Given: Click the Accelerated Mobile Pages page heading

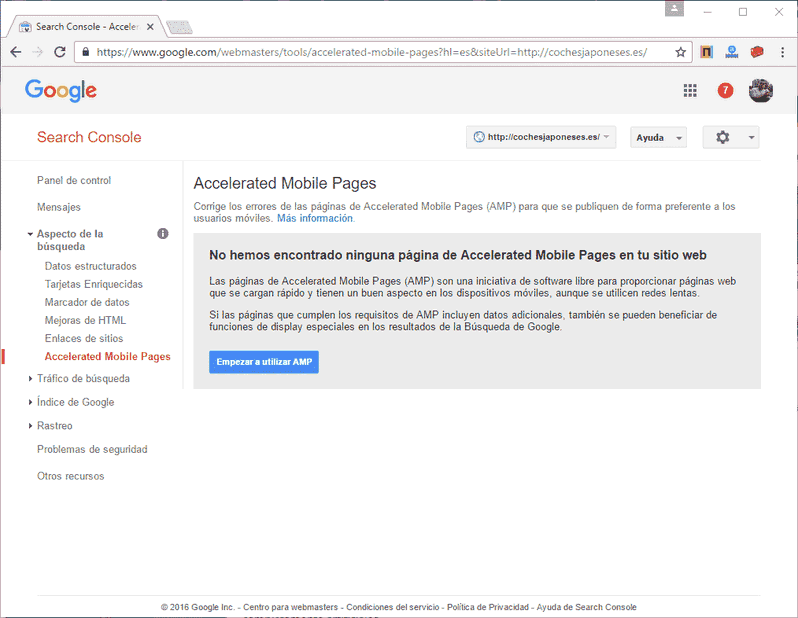Looking at the screenshot, I should (285, 183).
